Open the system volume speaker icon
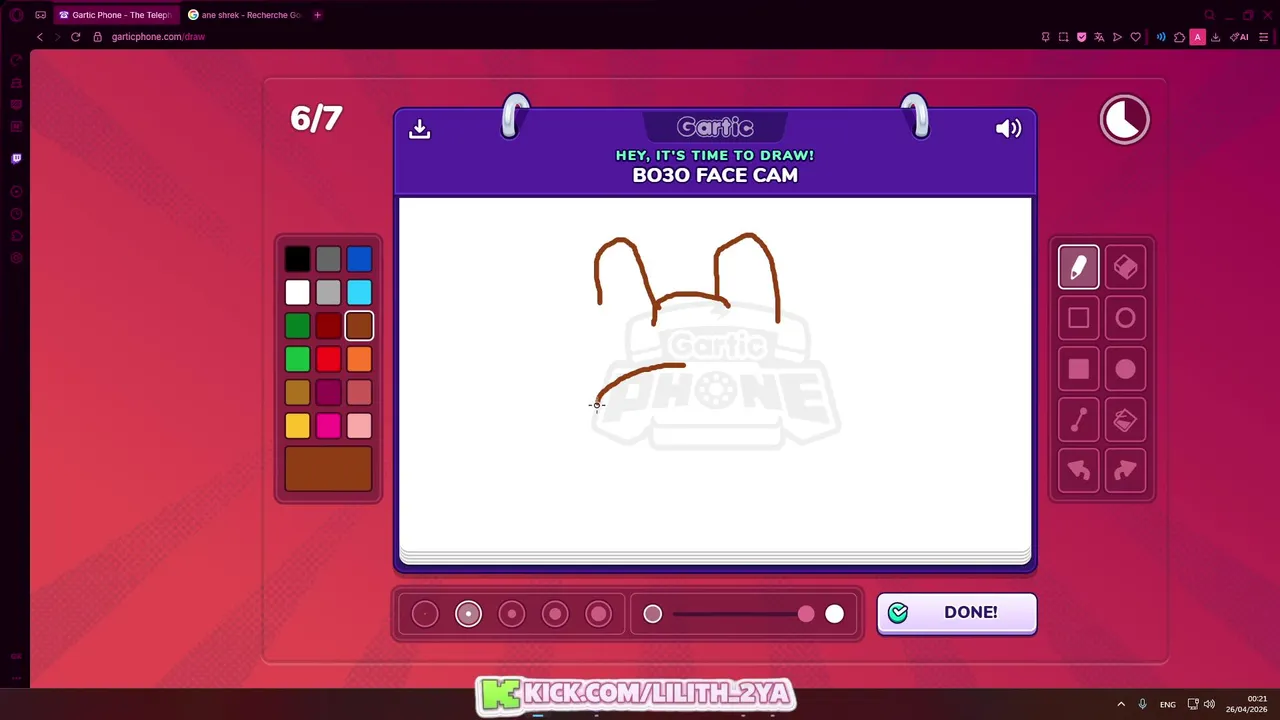1280x720 pixels. tap(1209, 704)
